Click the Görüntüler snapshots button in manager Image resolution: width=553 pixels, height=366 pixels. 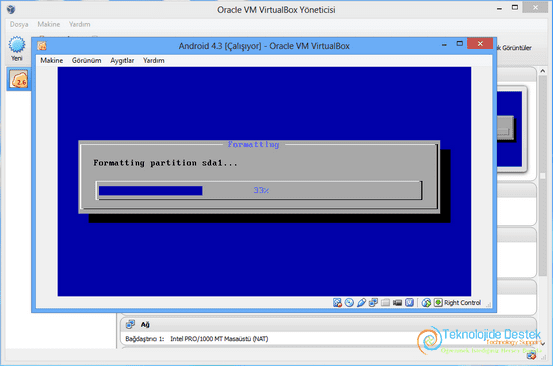pyautogui.click(x=514, y=48)
